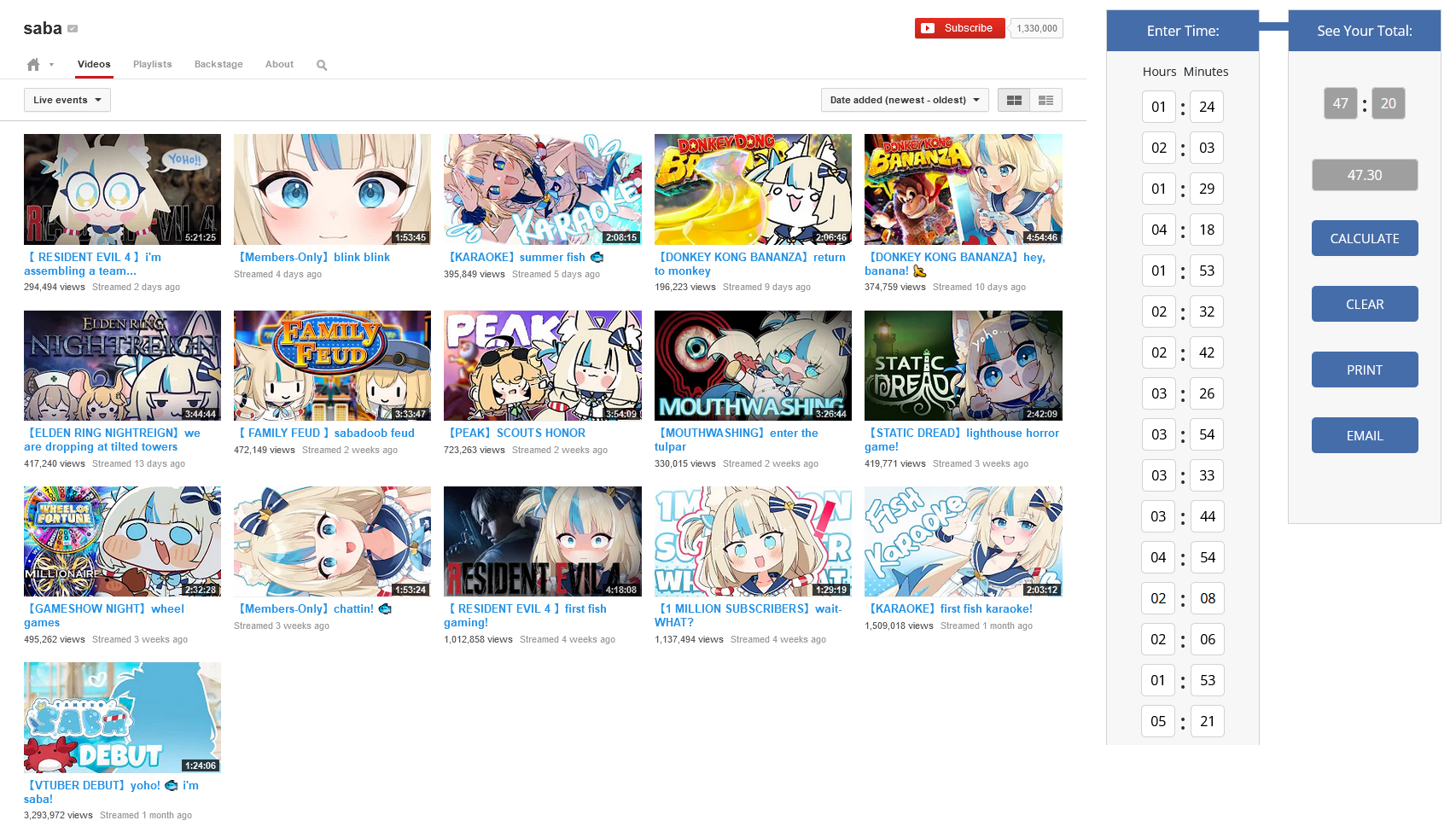Click hours field of the 01:24 row
1456x838 pixels.
[1158, 107]
